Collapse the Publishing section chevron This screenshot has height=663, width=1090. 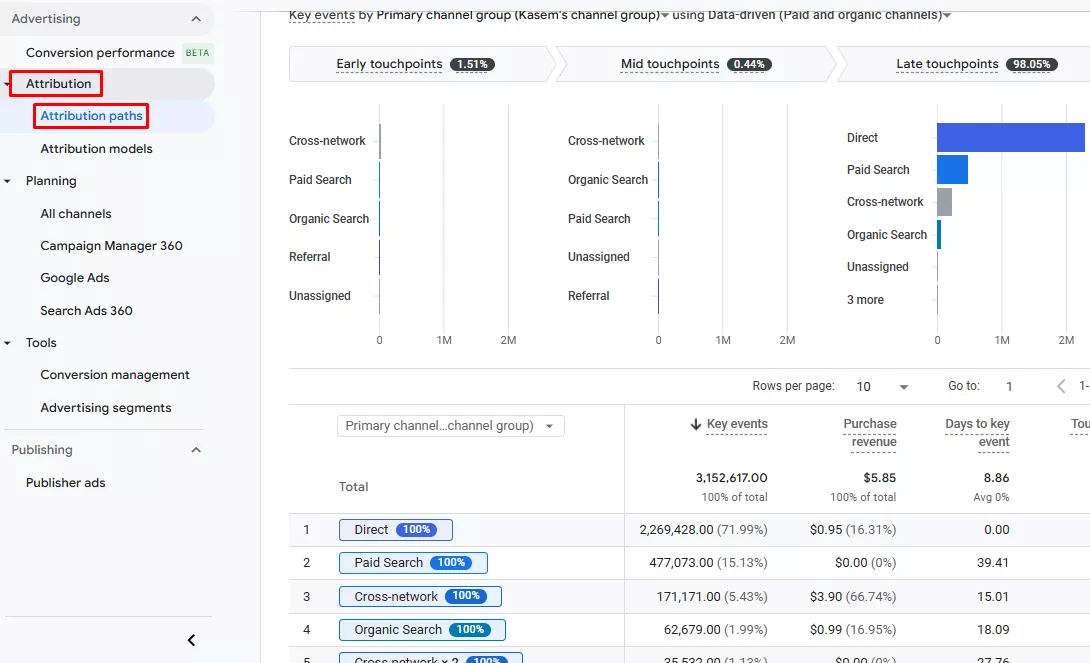coord(195,450)
